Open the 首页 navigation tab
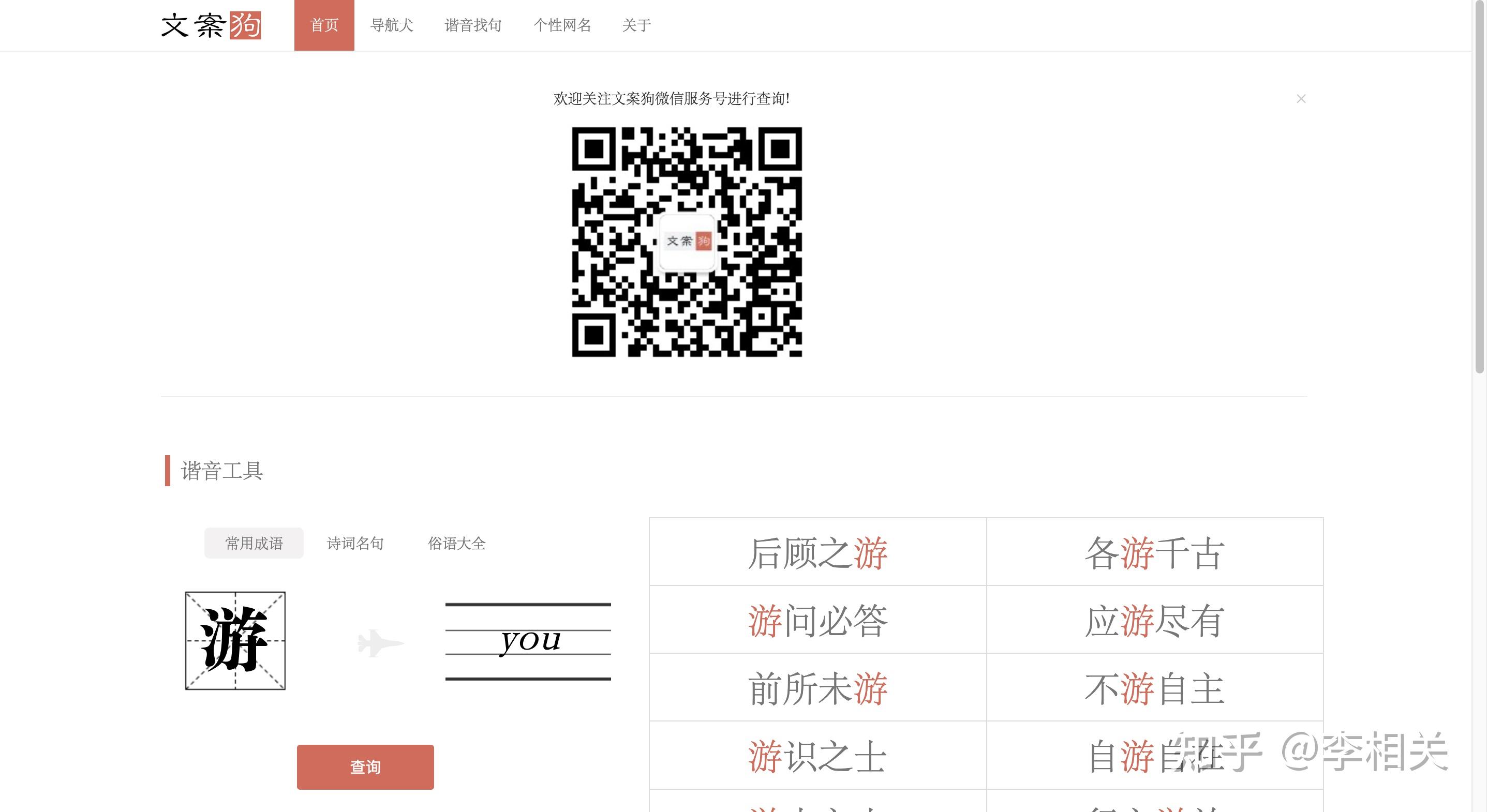The width and height of the screenshot is (1487, 812). coord(324,25)
